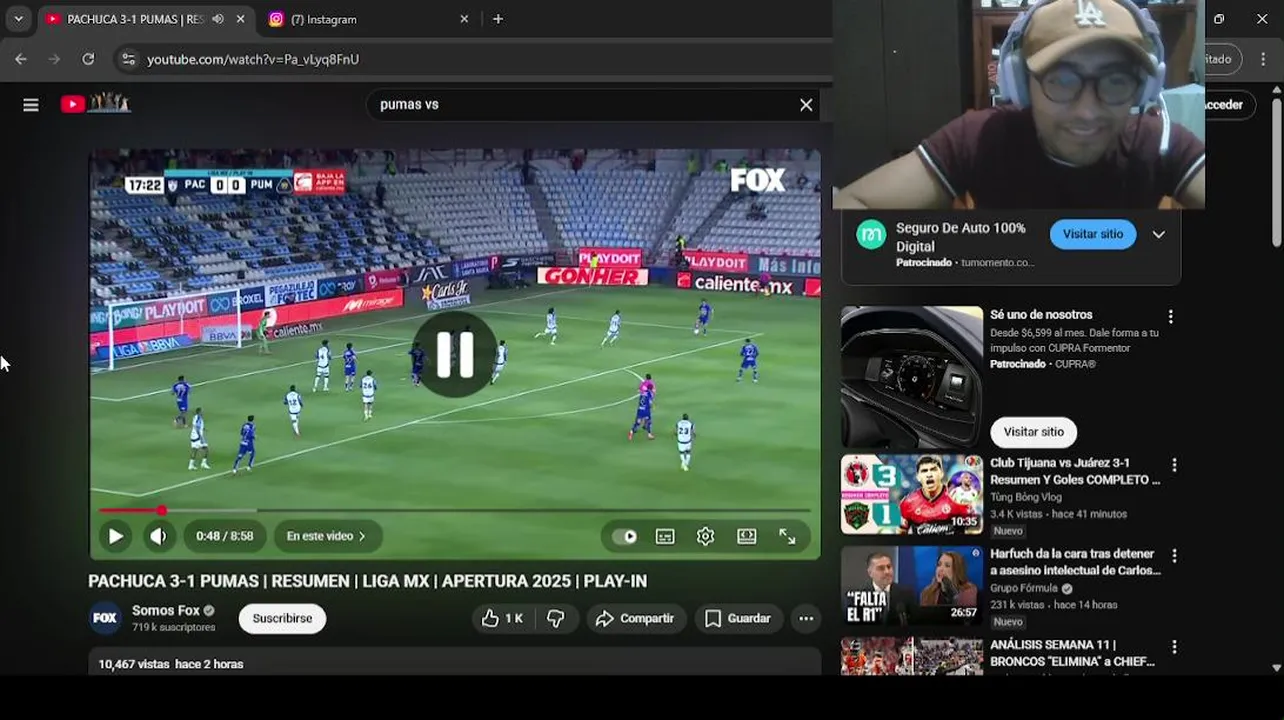
Task: Open player settings gear icon
Action: click(x=705, y=536)
